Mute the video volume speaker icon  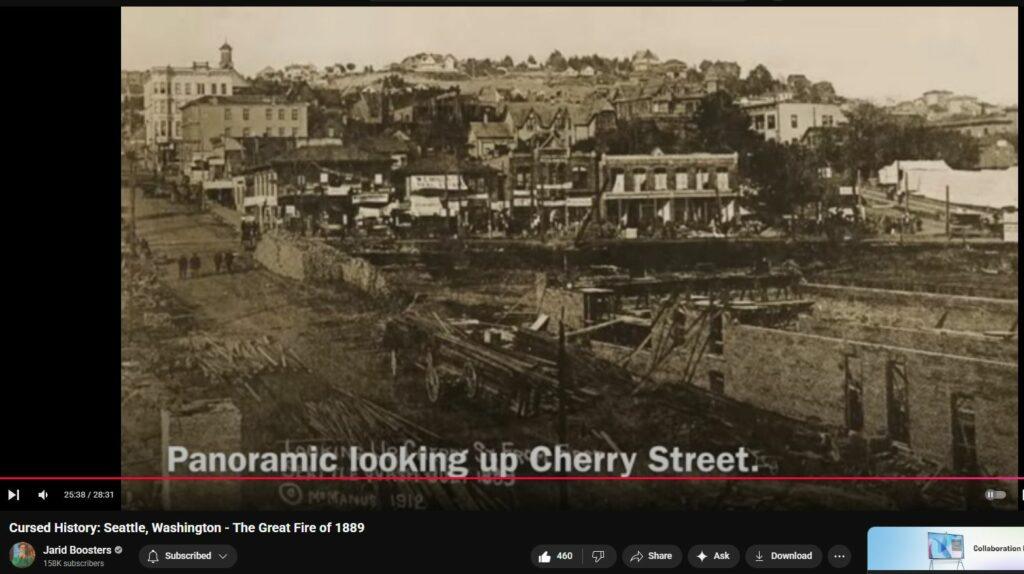43,495
